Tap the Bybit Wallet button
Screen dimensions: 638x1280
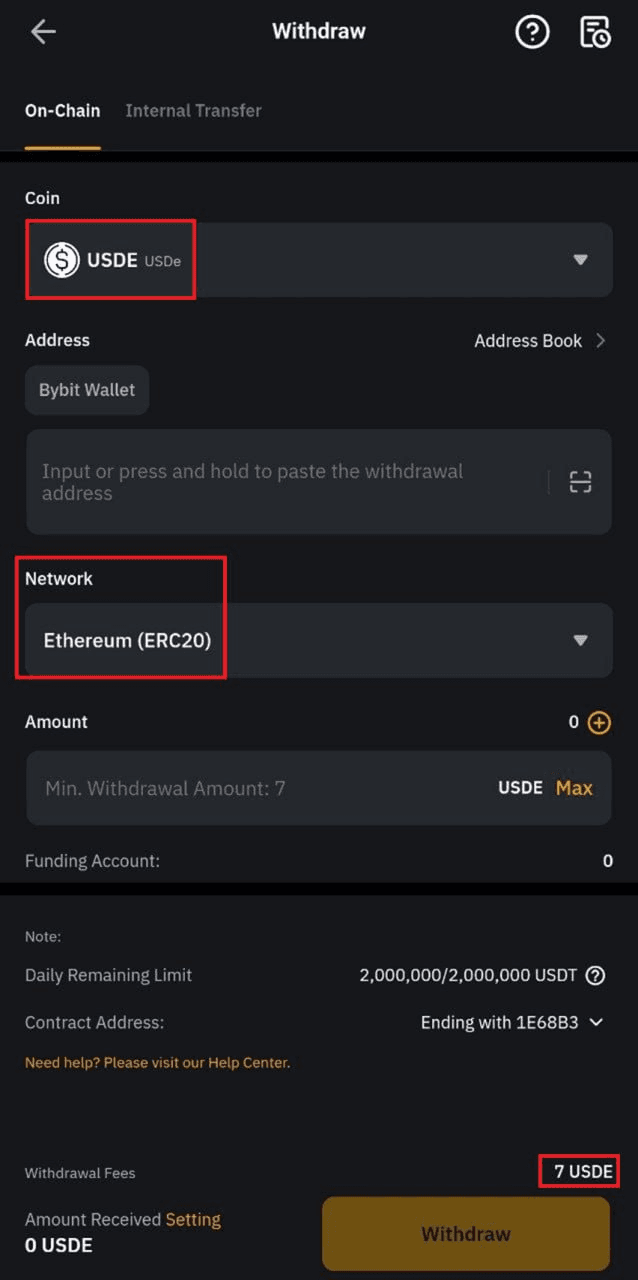[x=87, y=390]
